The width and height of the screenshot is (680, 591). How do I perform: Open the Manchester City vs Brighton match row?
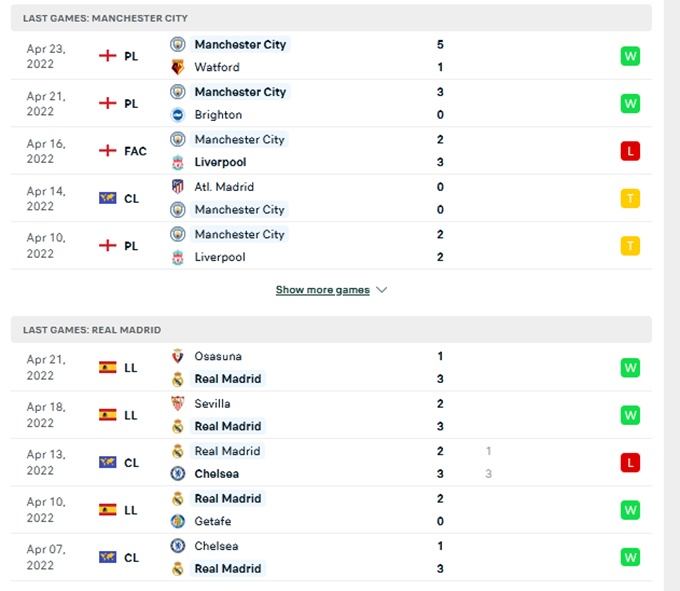point(330,103)
